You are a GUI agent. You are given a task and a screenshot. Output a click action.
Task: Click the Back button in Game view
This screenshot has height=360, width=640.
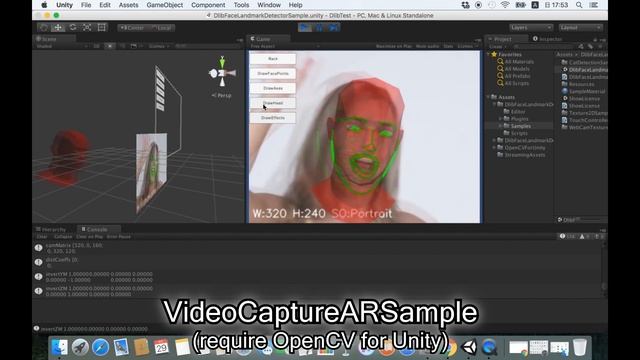click(x=273, y=59)
